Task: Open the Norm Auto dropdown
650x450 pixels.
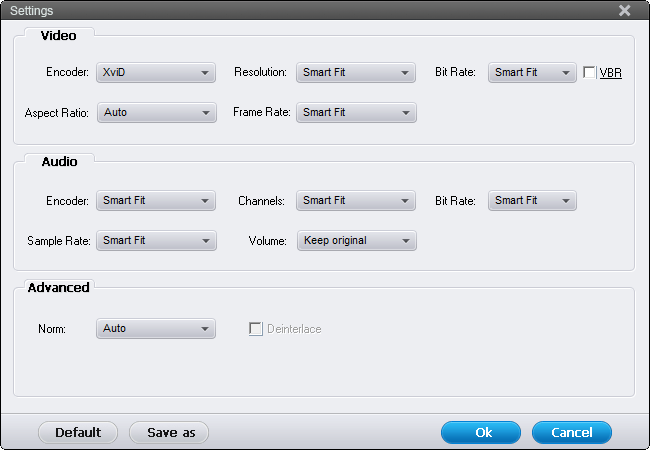Action: point(156,329)
